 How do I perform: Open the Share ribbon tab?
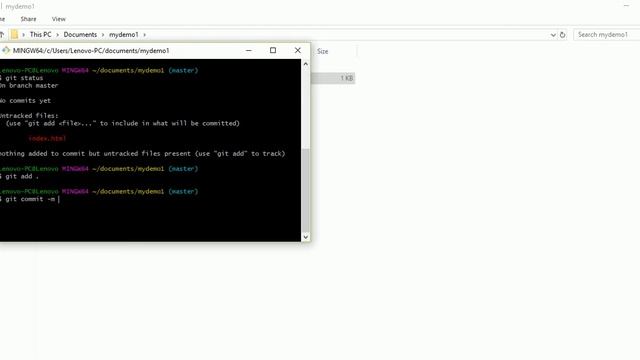tap(28, 19)
